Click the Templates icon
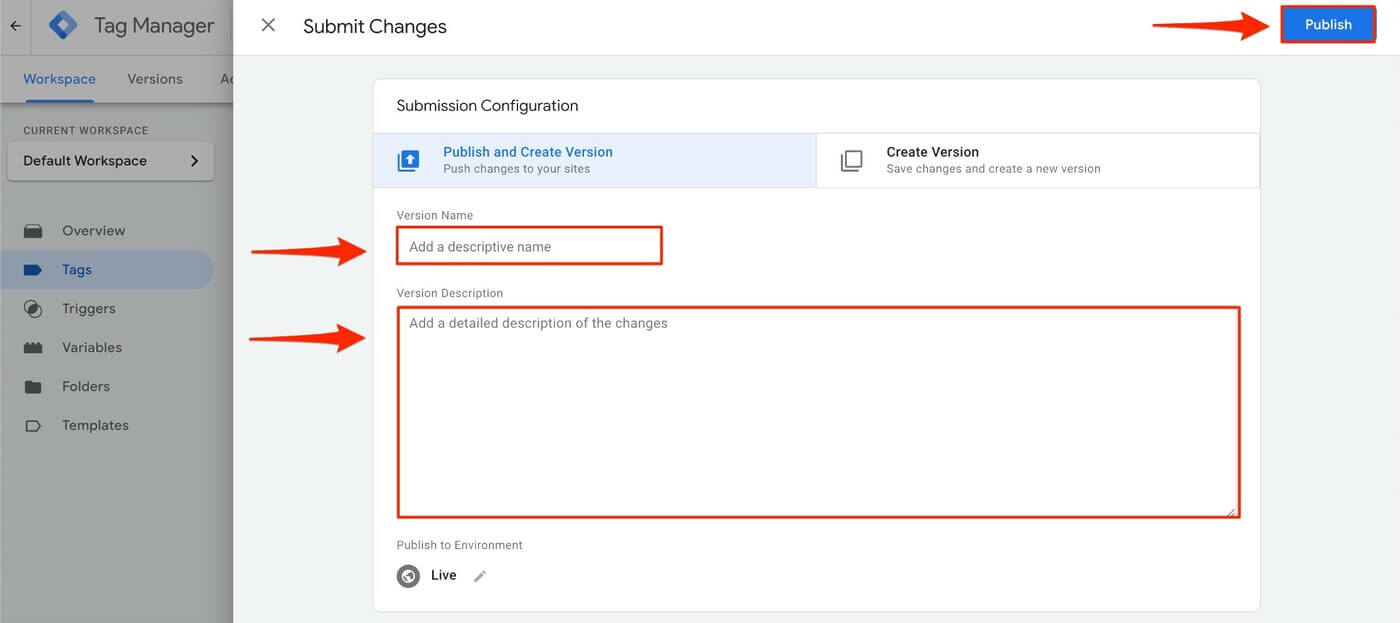Image resolution: width=1400 pixels, height=623 pixels. pos(36,425)
